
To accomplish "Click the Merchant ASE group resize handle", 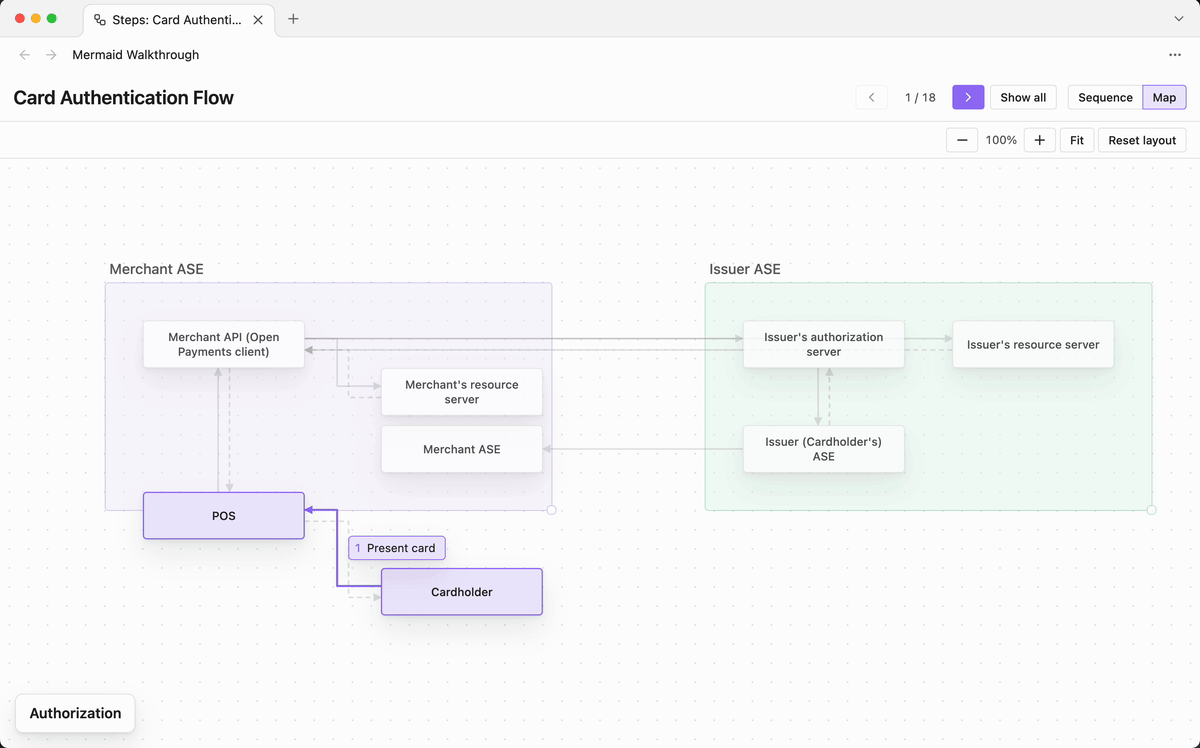I will pyautogui.click(x=551, y=510).
